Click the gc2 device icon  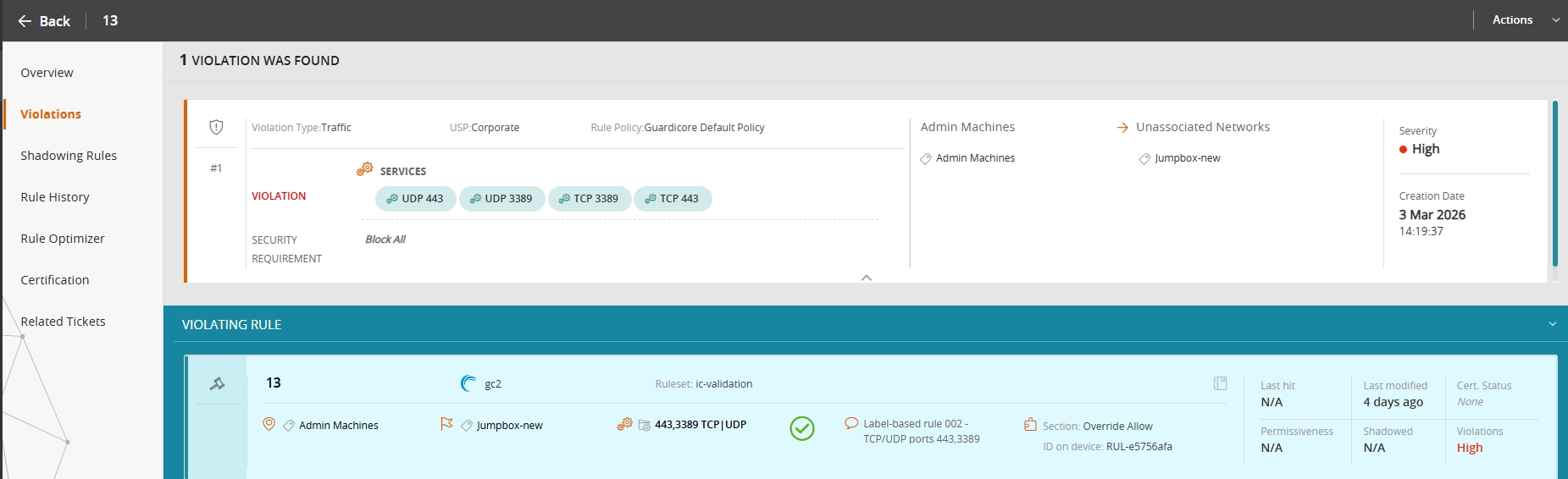pos(468,383)
